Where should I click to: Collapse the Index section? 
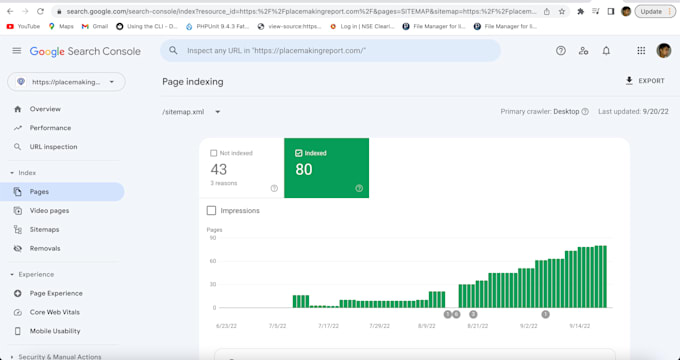(x=23, y=173)
